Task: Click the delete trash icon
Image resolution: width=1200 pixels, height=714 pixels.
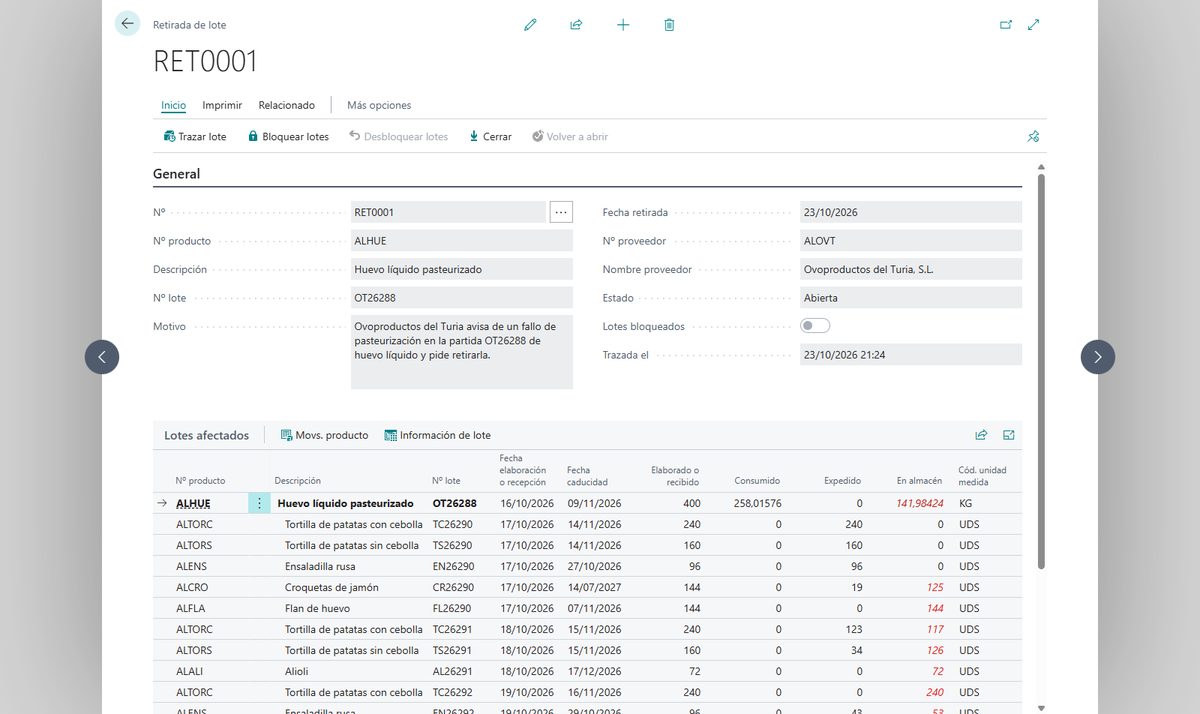Action: pyautogui.click(x=669, y=25)
